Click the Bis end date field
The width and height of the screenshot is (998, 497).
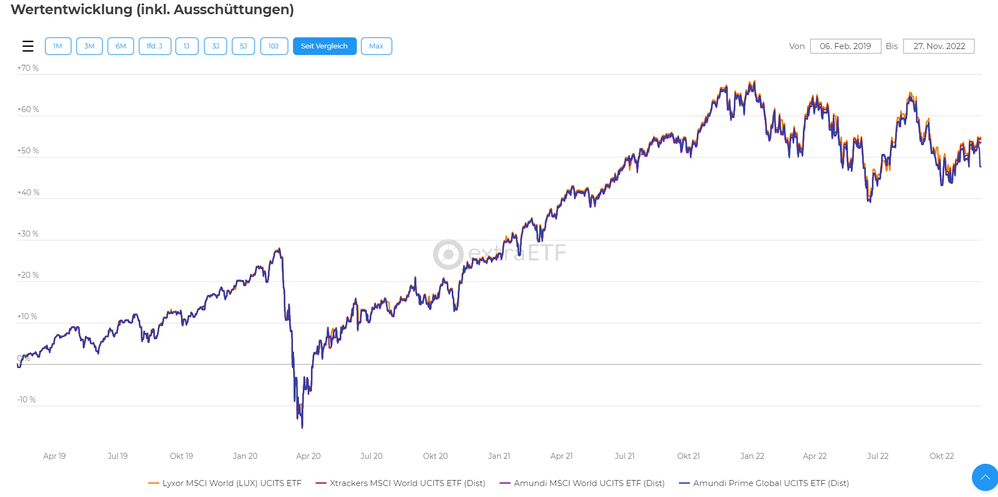click(938, 46)
